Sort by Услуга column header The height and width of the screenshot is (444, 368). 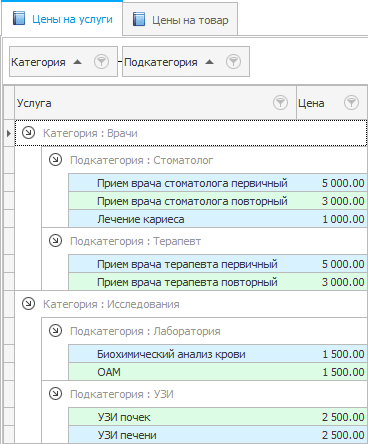(155, 103)
